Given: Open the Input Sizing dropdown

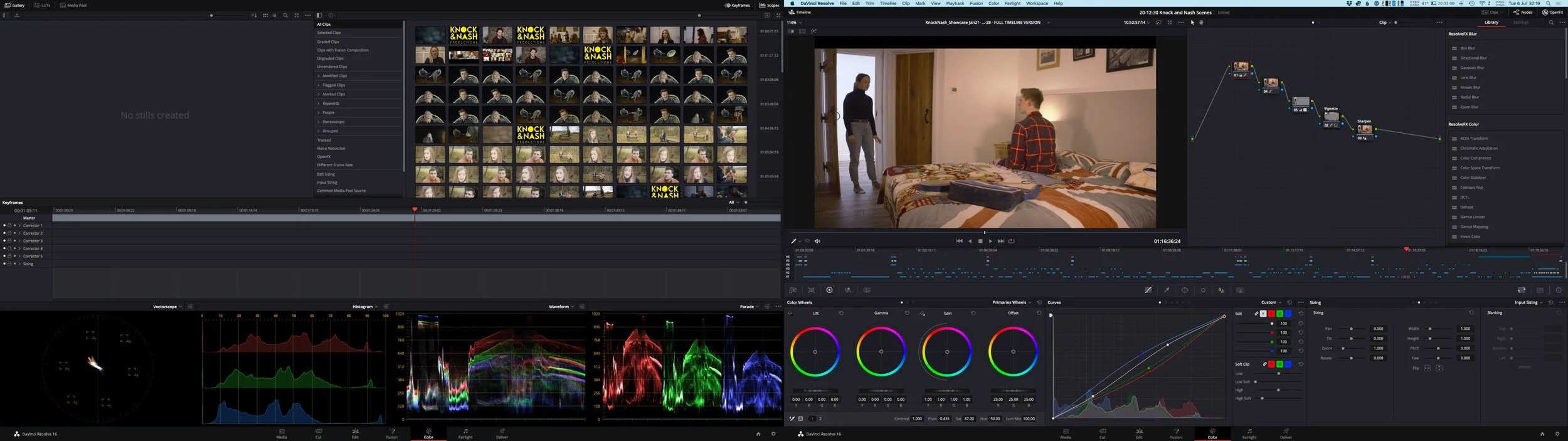Looking at the screenshot, I should (1528, 302).
